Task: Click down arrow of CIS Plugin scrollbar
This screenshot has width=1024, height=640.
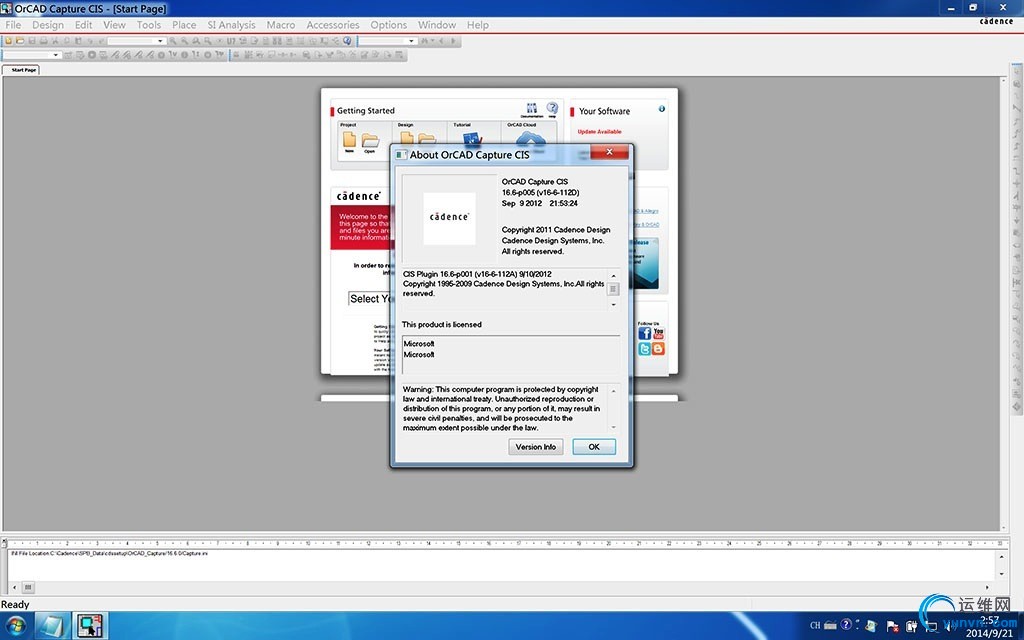Action: click(x=613, y=305)
